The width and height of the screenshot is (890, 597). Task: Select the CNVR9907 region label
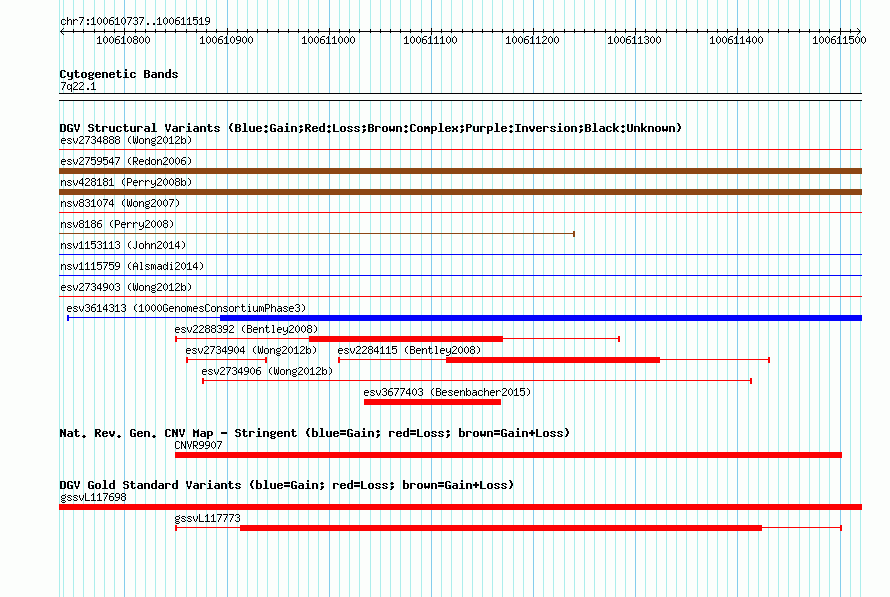point(198,445)
